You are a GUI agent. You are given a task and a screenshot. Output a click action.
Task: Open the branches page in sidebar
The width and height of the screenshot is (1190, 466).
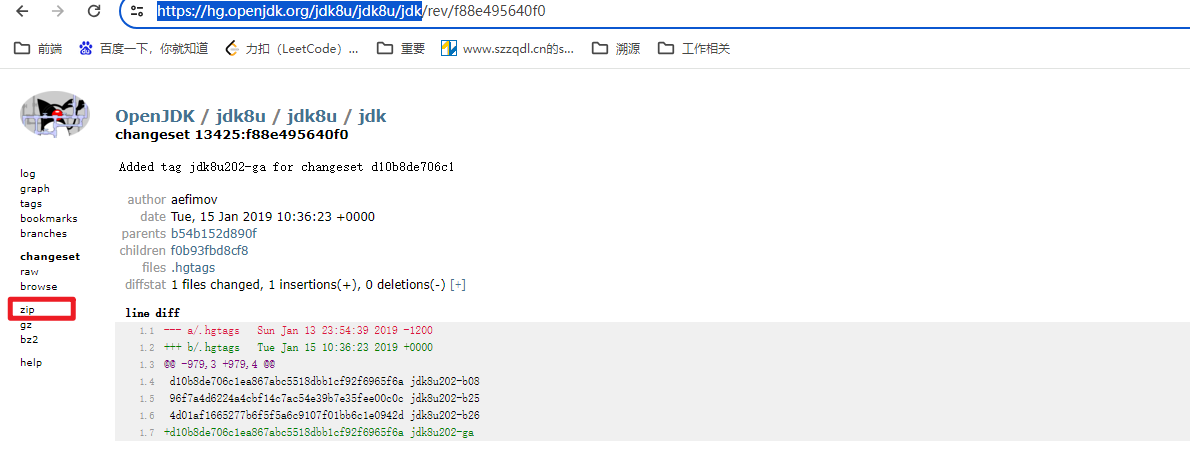(43, 234)
